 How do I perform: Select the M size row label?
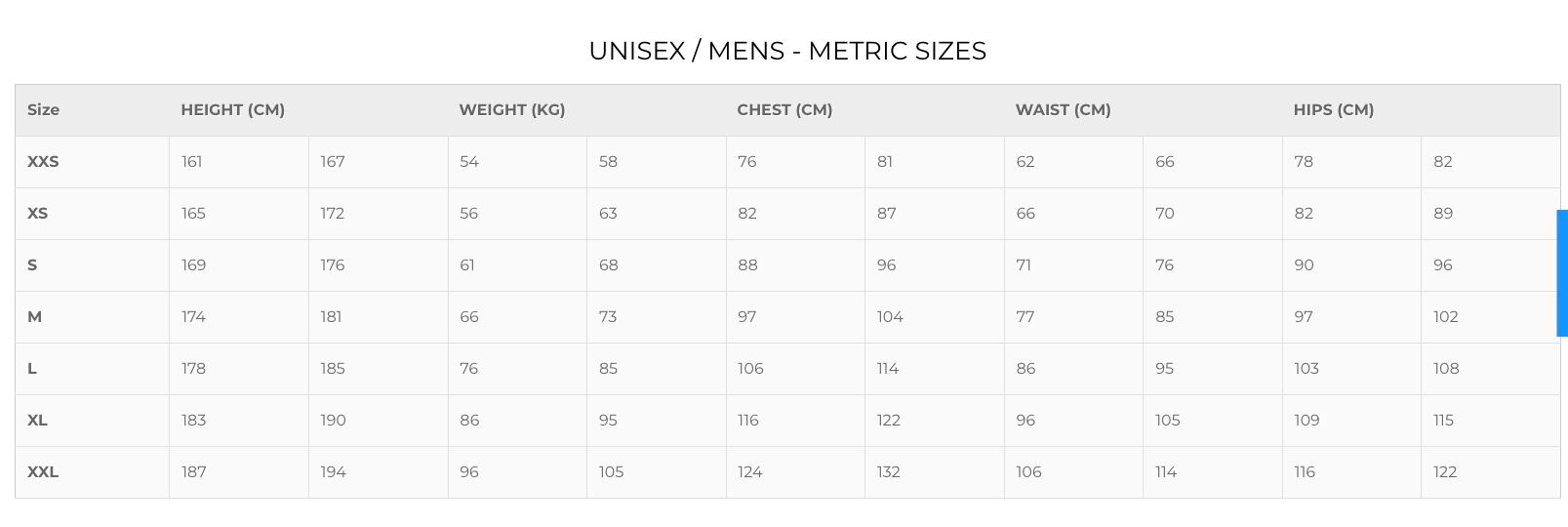[34, 316]
